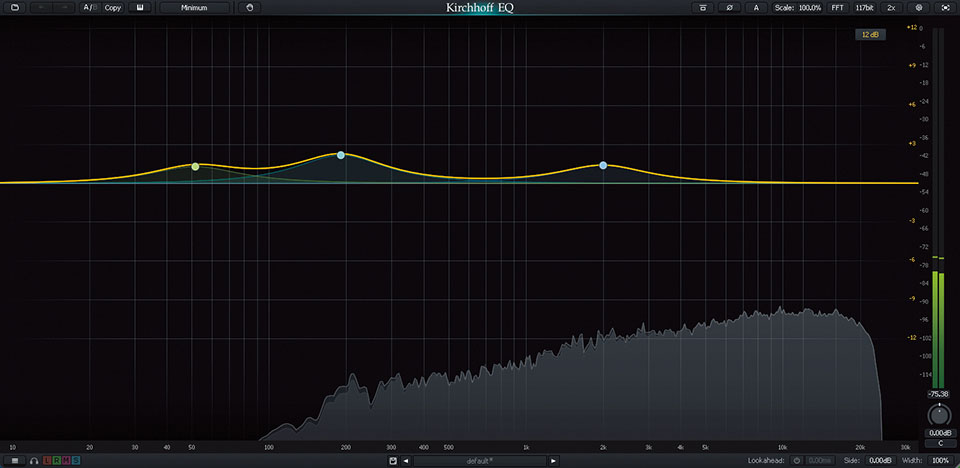Open the 117bit precision selector

(x=864, y=8)
